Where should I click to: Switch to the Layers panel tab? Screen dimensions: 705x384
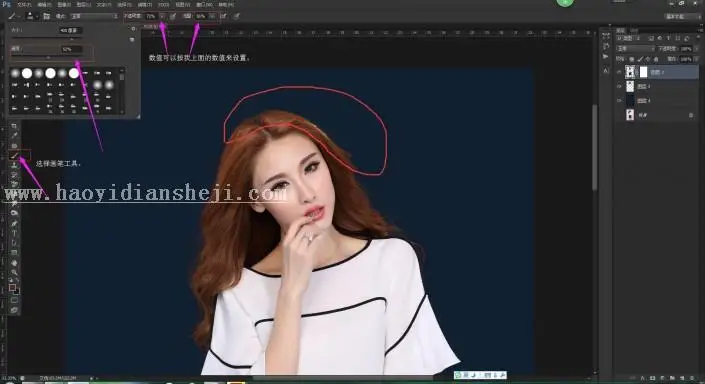pos(620,31)
